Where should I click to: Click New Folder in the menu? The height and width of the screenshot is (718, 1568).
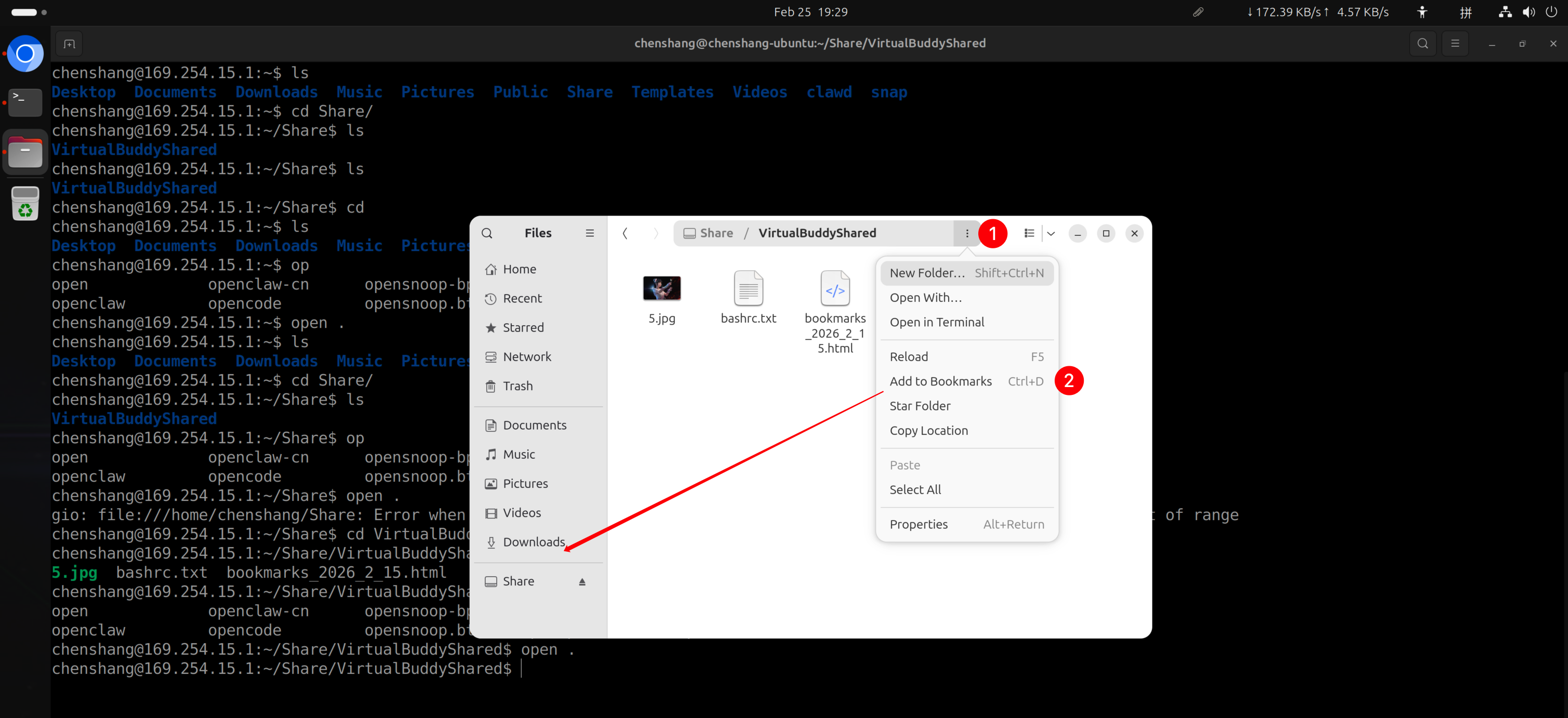(x=927, y=273)
